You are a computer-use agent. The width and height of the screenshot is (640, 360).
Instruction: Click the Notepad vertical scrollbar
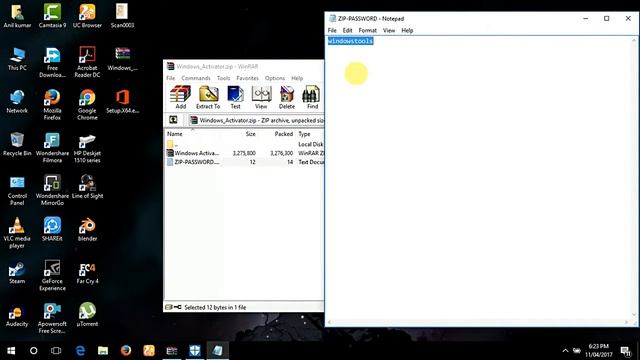coord(634,178)
